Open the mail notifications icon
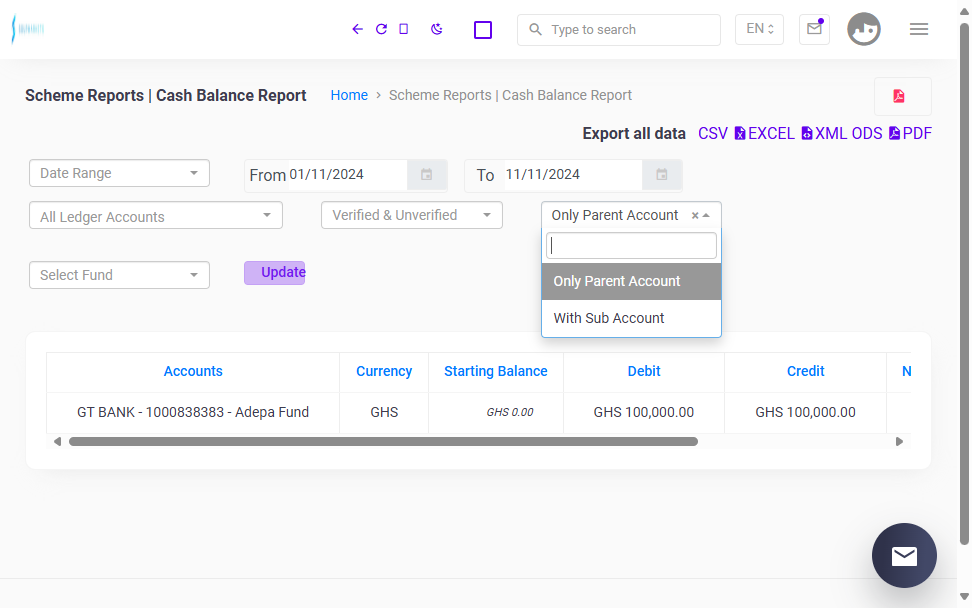 [x=815, y=29]
